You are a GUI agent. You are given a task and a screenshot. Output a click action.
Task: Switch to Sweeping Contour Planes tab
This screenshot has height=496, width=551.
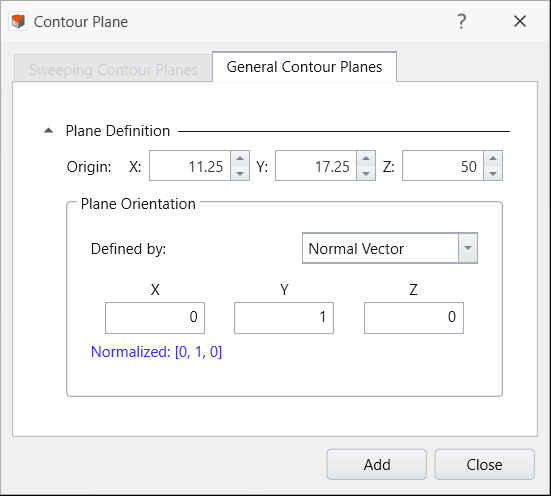[x=113, y=69]
